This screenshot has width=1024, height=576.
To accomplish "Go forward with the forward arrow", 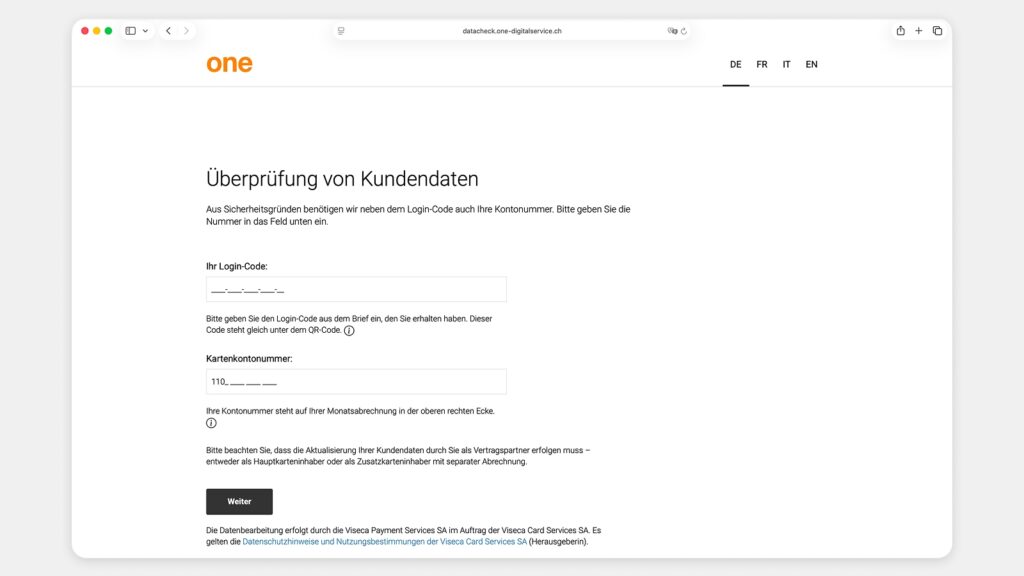I will pyautogui.click(x=186, y=31).
